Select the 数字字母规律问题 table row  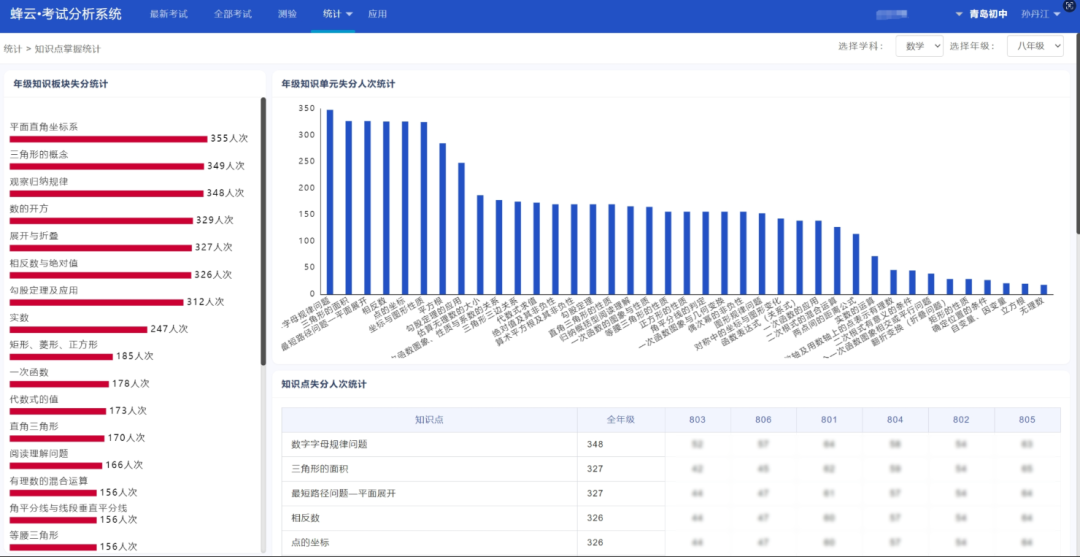[672, 444]
